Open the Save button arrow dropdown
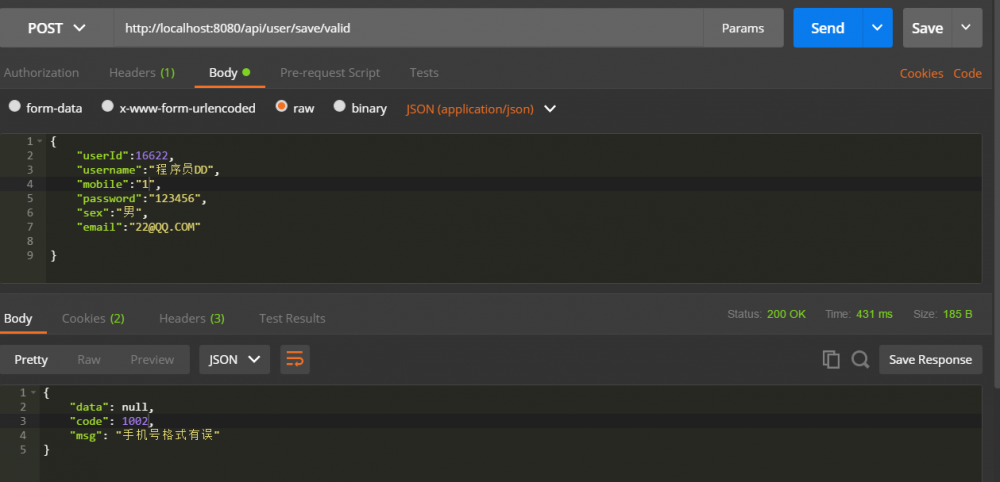 point(965,28)
